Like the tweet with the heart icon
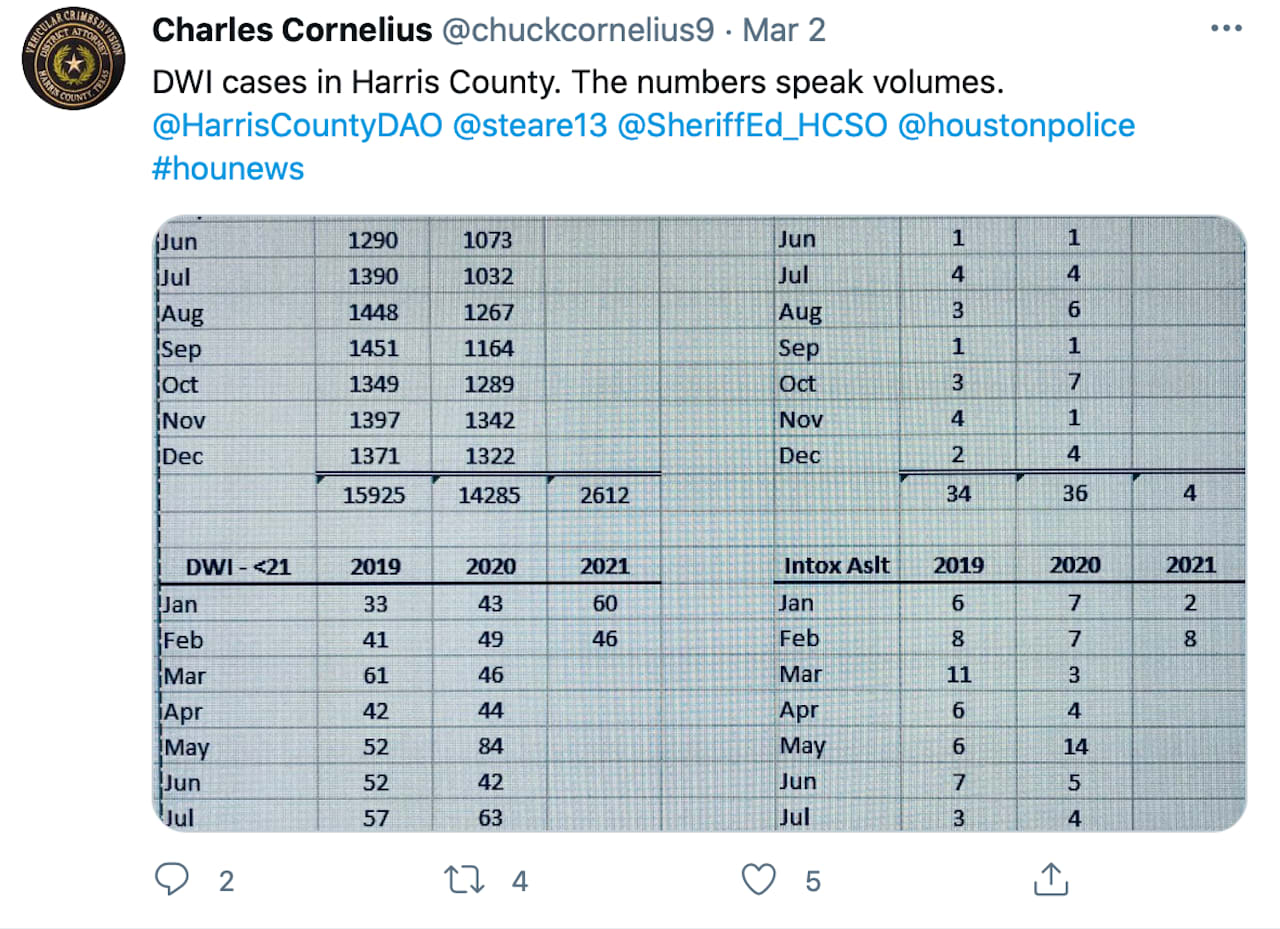 (x=759, y=880)
